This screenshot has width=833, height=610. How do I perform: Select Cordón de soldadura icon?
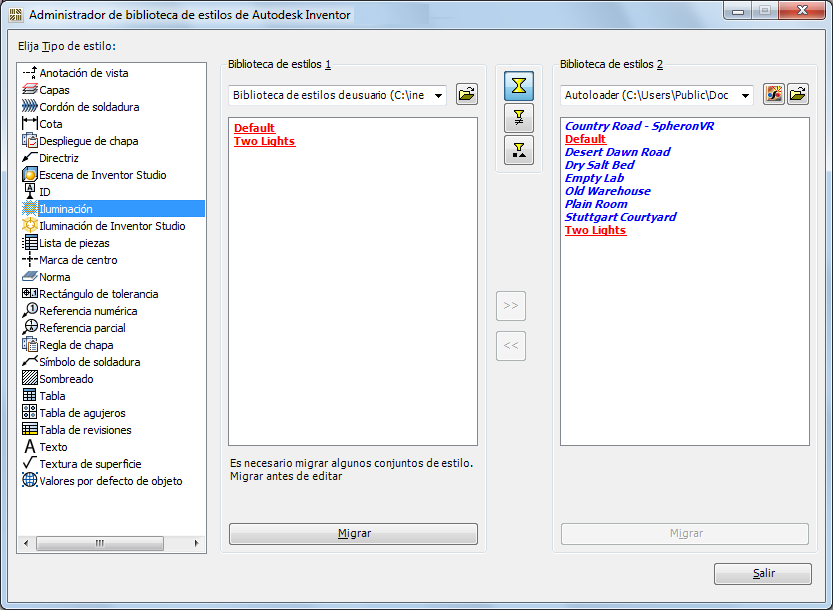coord(30,107)
